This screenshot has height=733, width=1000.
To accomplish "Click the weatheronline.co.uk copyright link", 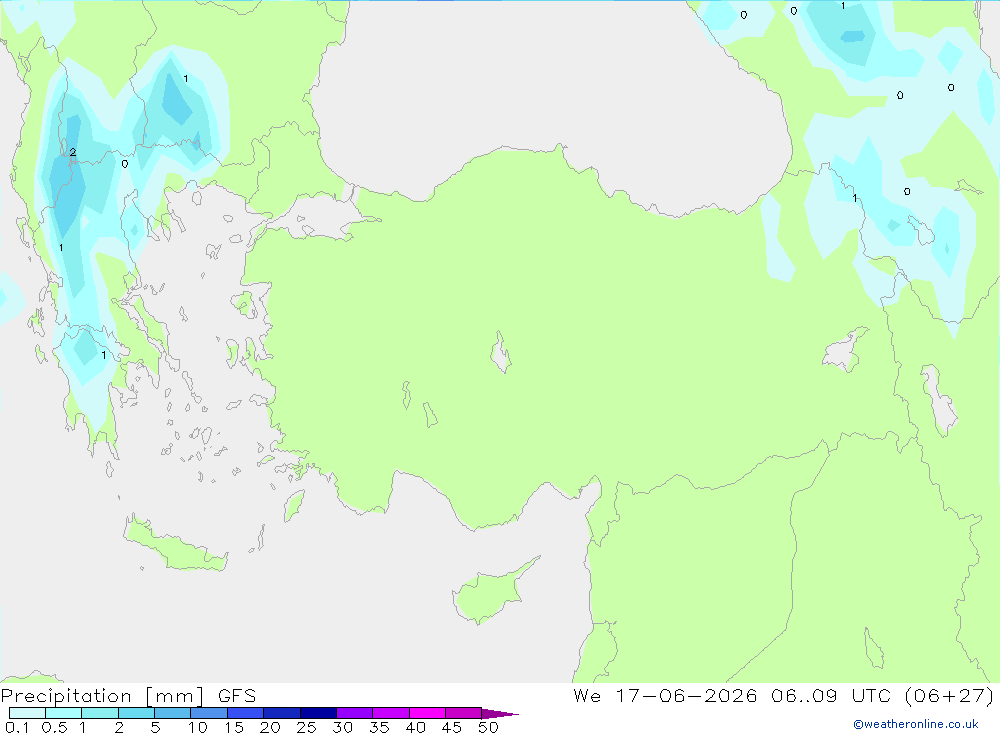I will pos(916,724).
